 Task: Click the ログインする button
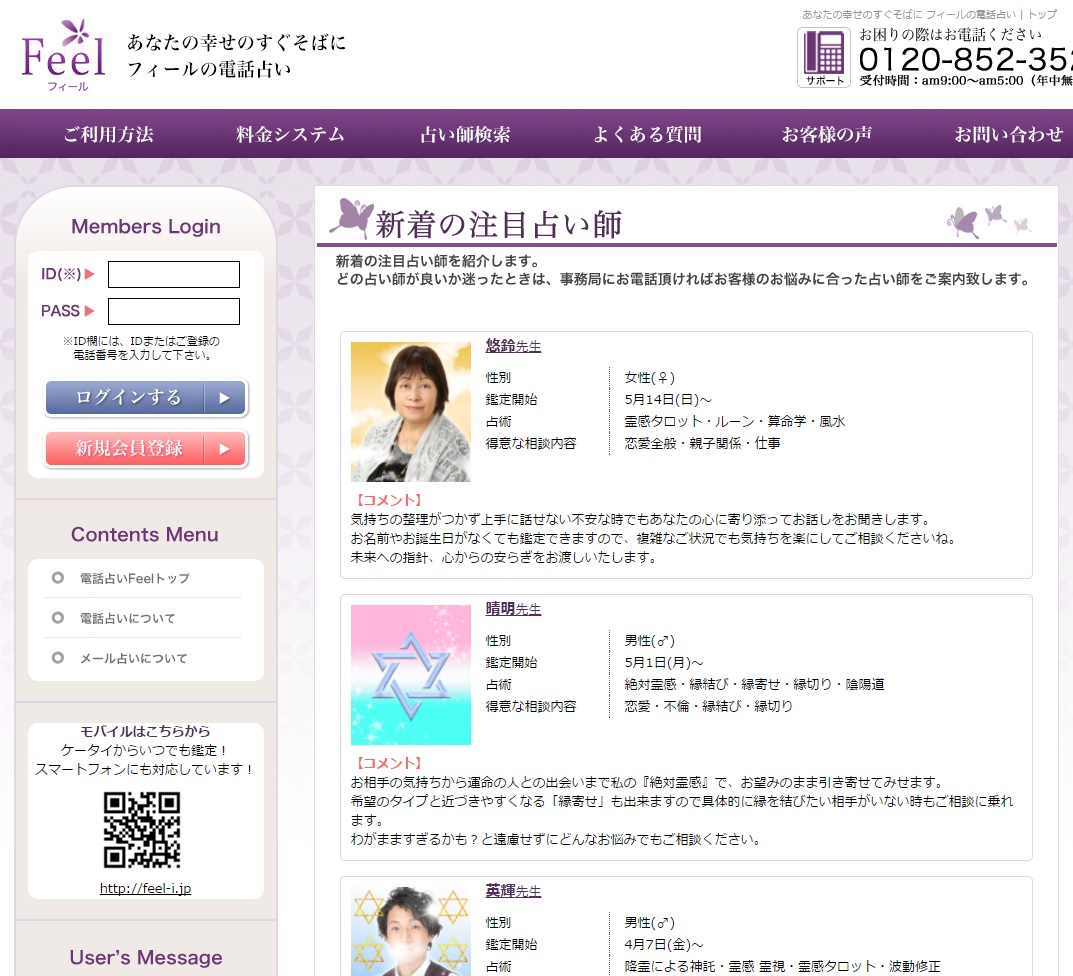[x=145, y=397]
